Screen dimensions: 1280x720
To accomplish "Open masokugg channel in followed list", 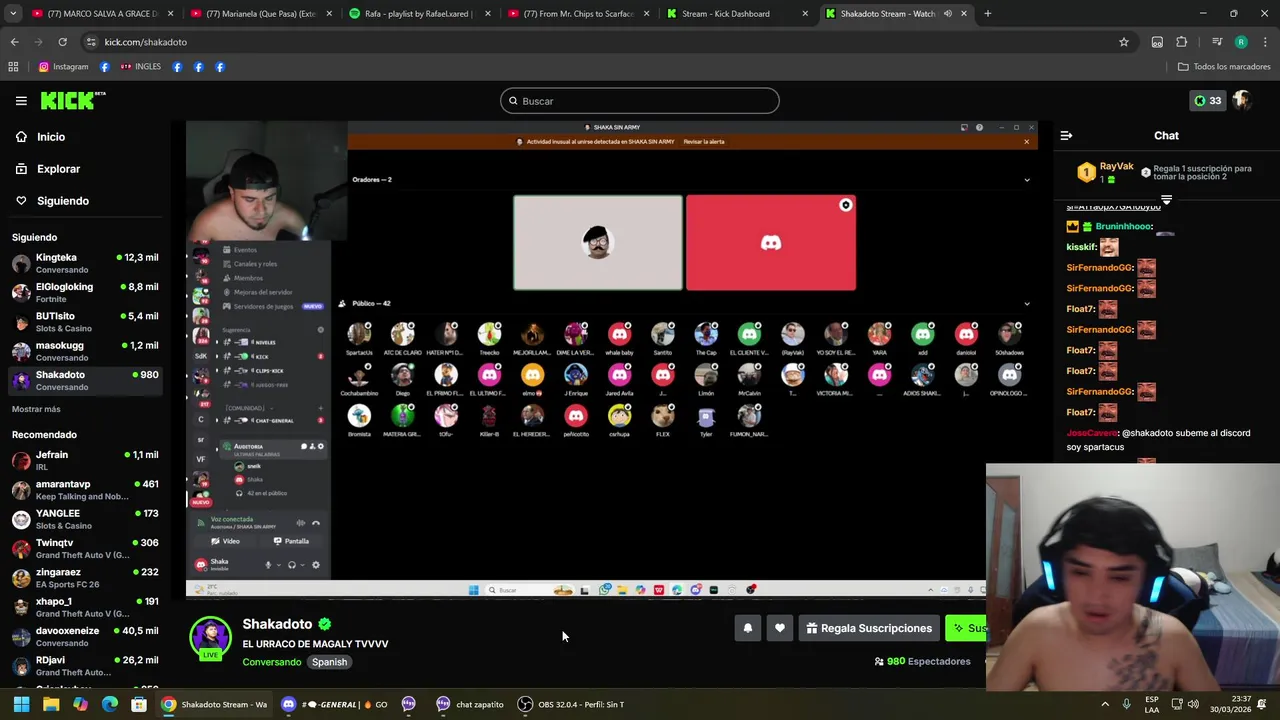I will pyautogui.click(x=84, y=351).
